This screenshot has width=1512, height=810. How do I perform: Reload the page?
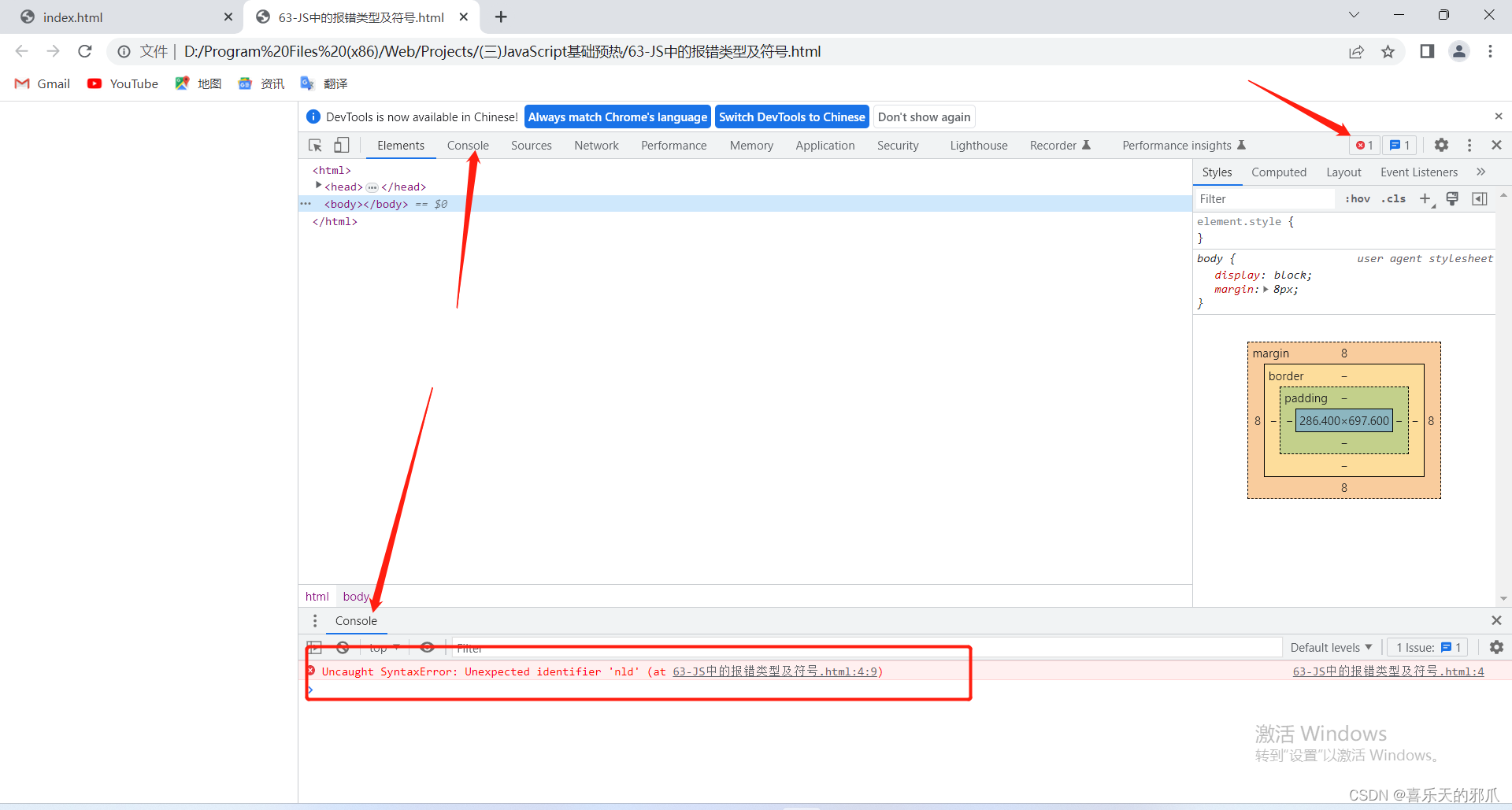point(85,51)
